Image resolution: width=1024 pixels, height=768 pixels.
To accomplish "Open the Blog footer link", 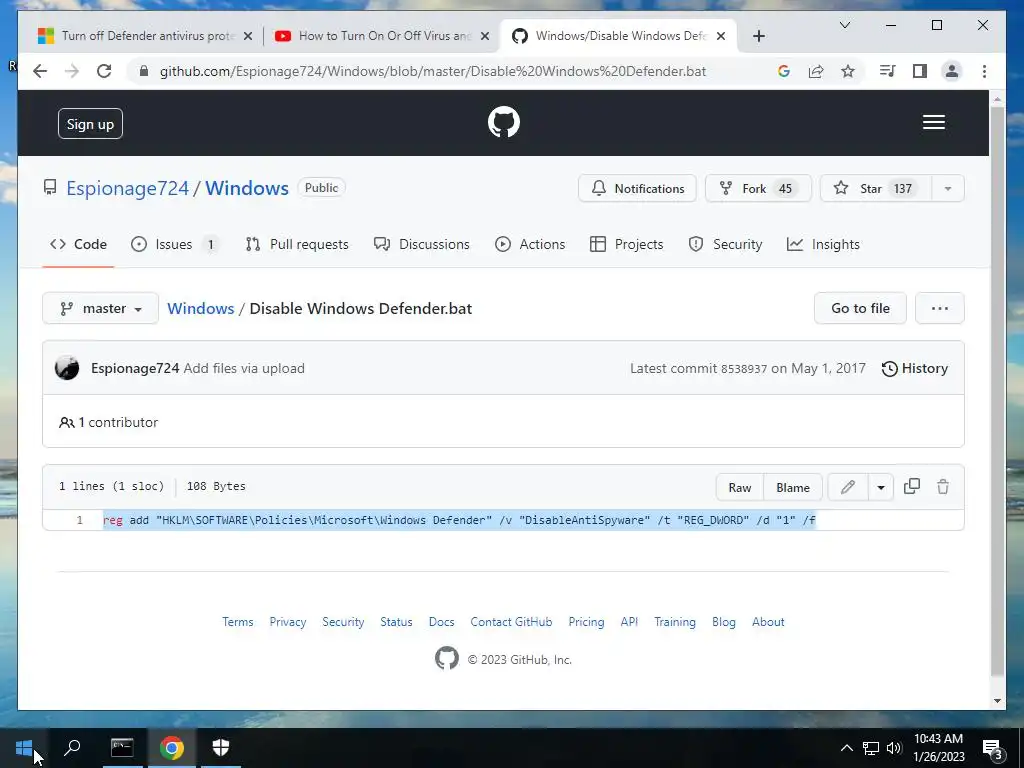I will tap(724, 622).
